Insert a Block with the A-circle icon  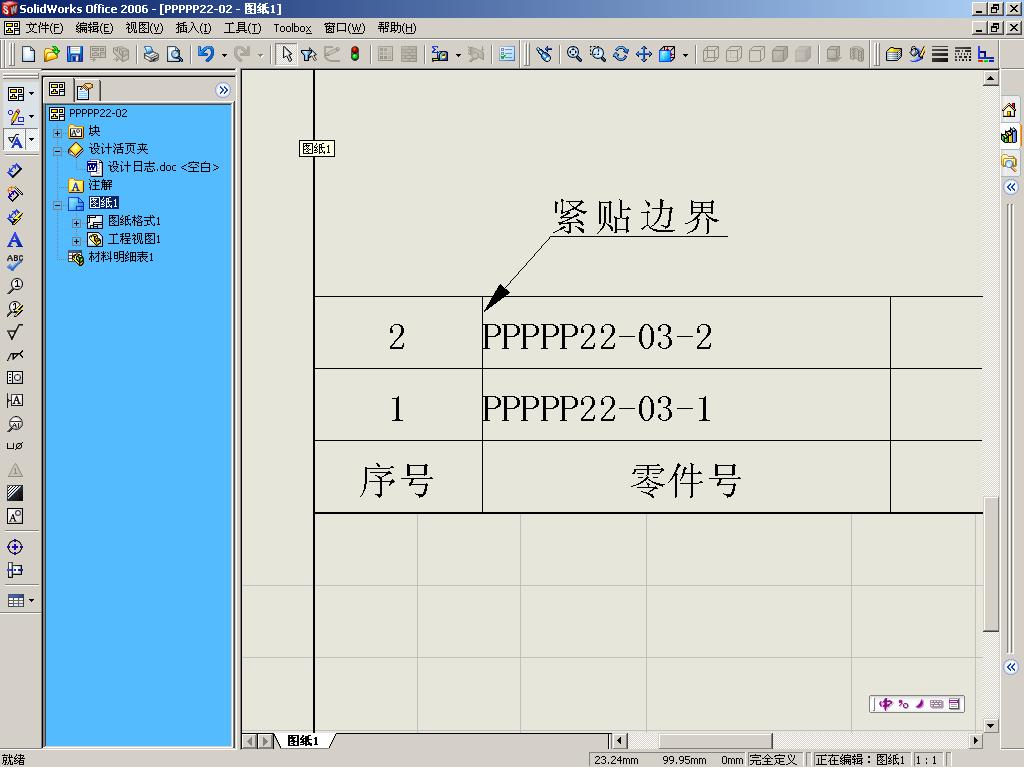[14, 516]
